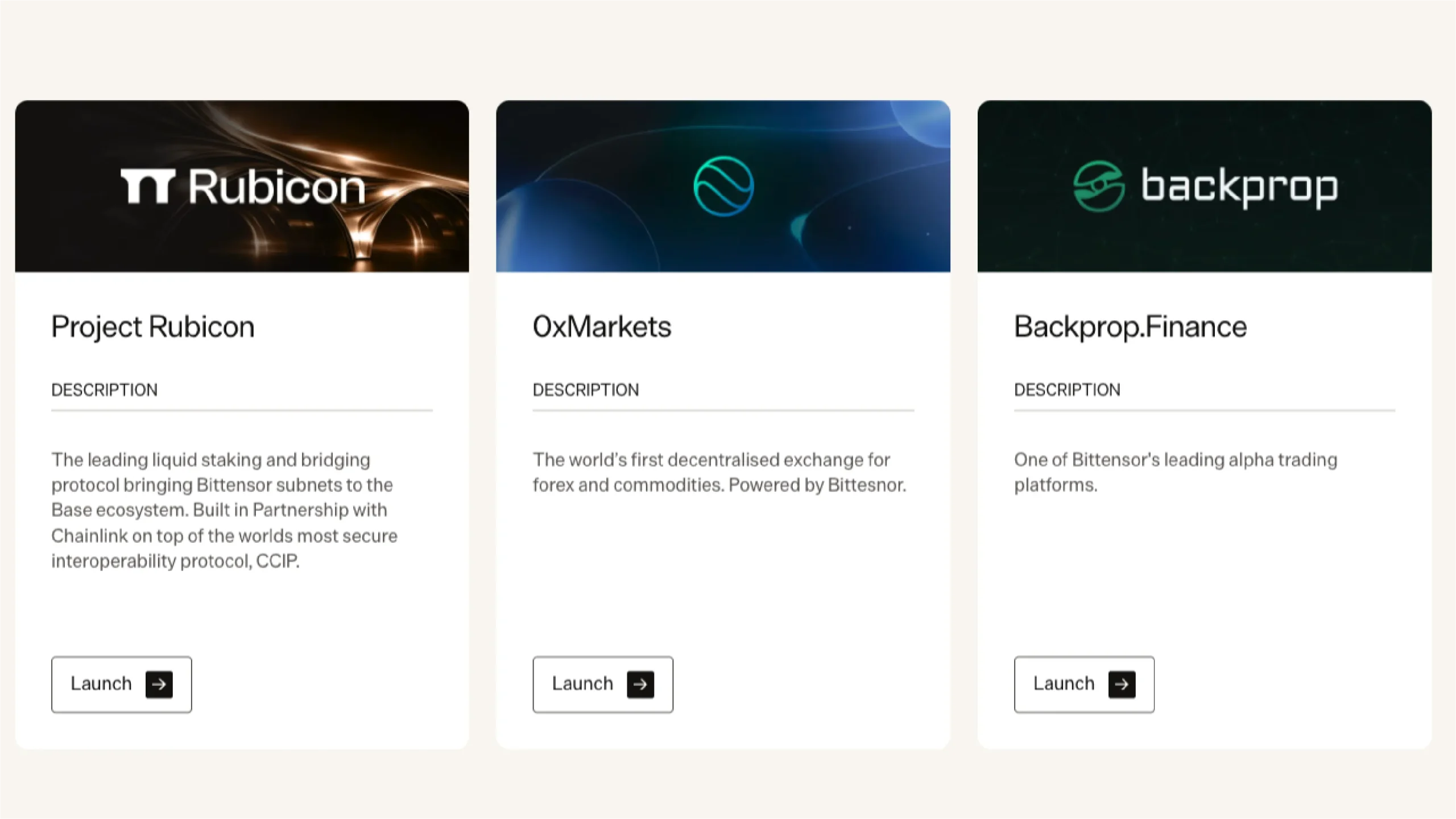Open the Project Rubicon title
1456x819 pixels.
click(x=153, y=327)
